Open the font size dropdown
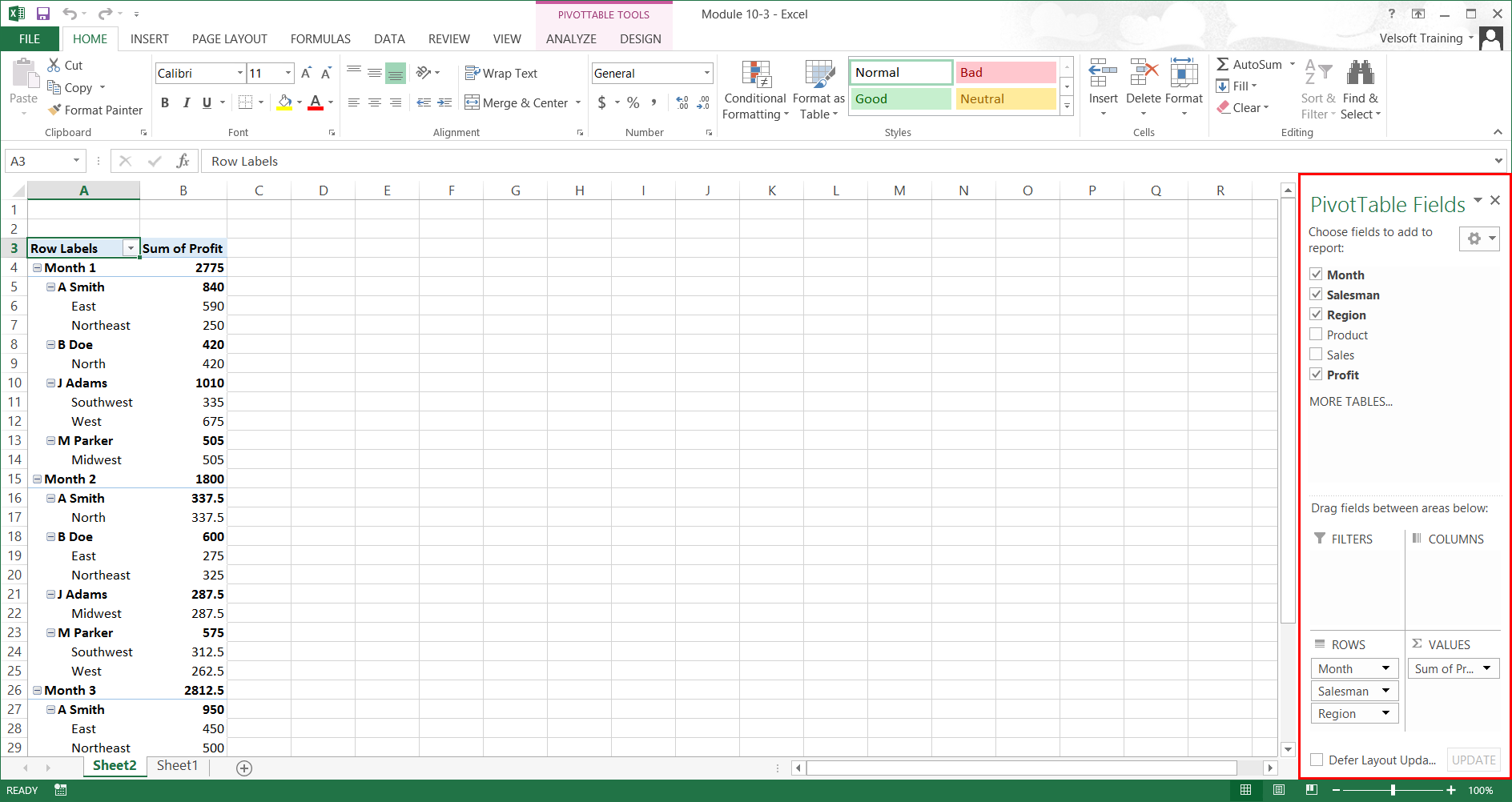 pyautogui.click(x=288, y=73)
